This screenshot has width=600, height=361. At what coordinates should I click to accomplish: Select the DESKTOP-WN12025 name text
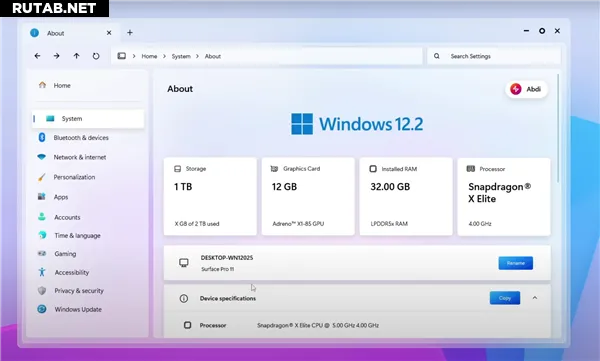[227, 258]
